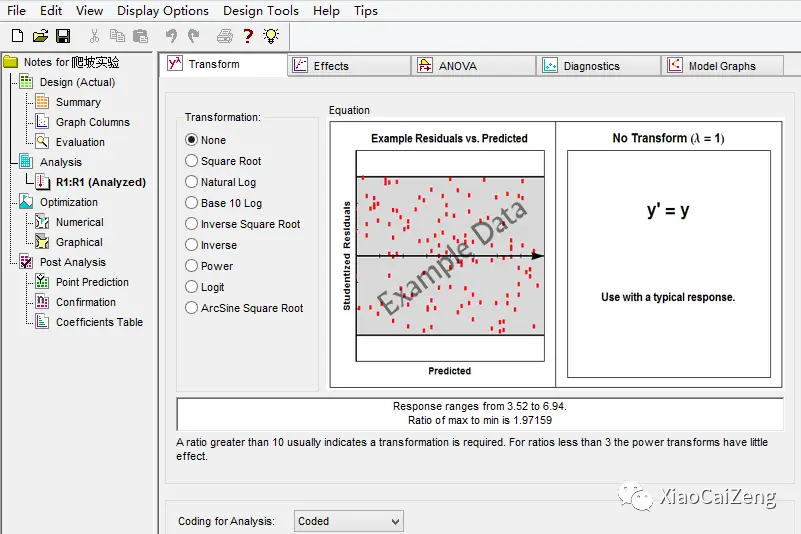The height and width of the screenshot is (534, 801).
Task: Click the New file toolbar icon
Action: coord(17,36)
